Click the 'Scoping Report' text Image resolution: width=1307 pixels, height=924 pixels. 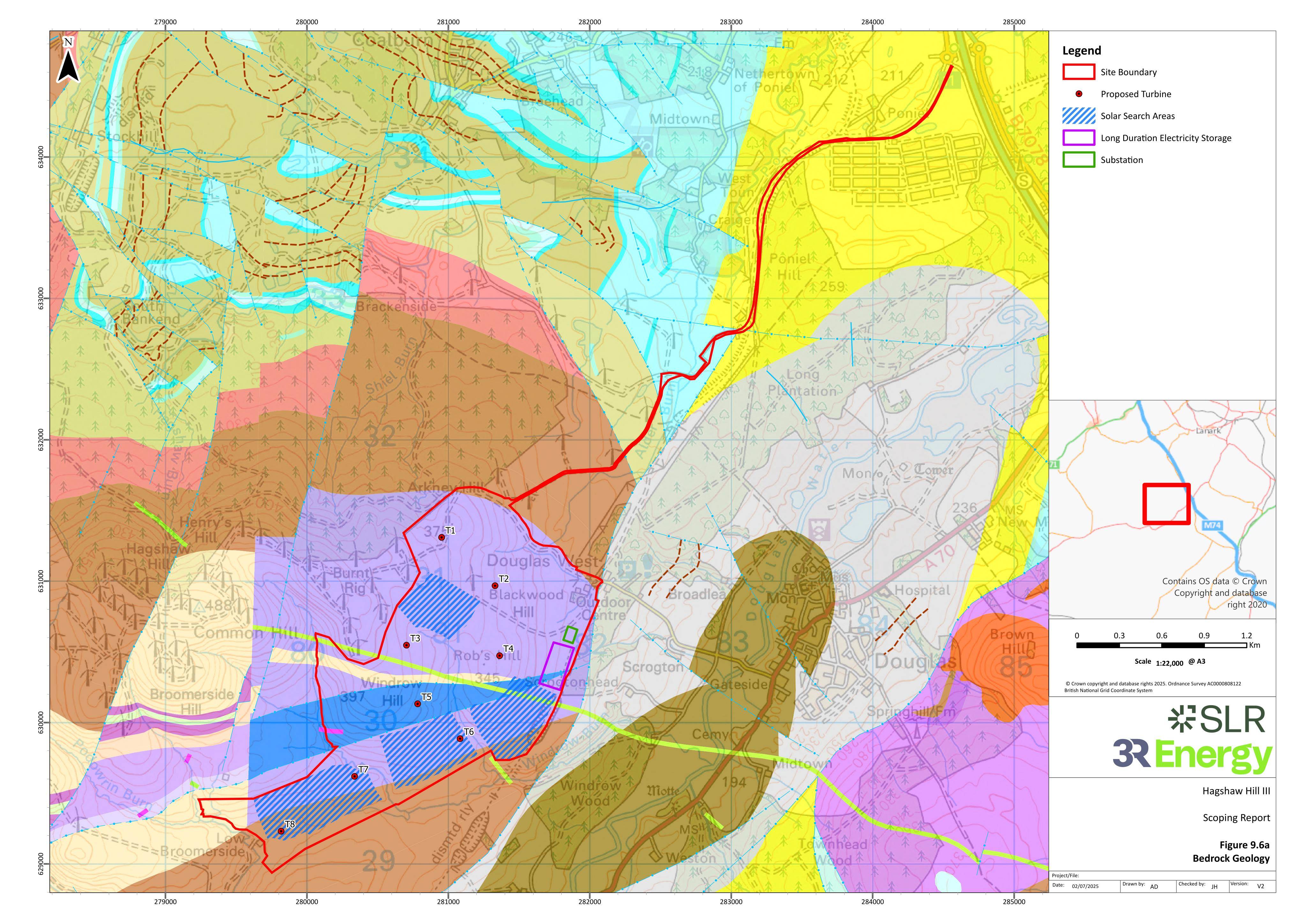1236,817
